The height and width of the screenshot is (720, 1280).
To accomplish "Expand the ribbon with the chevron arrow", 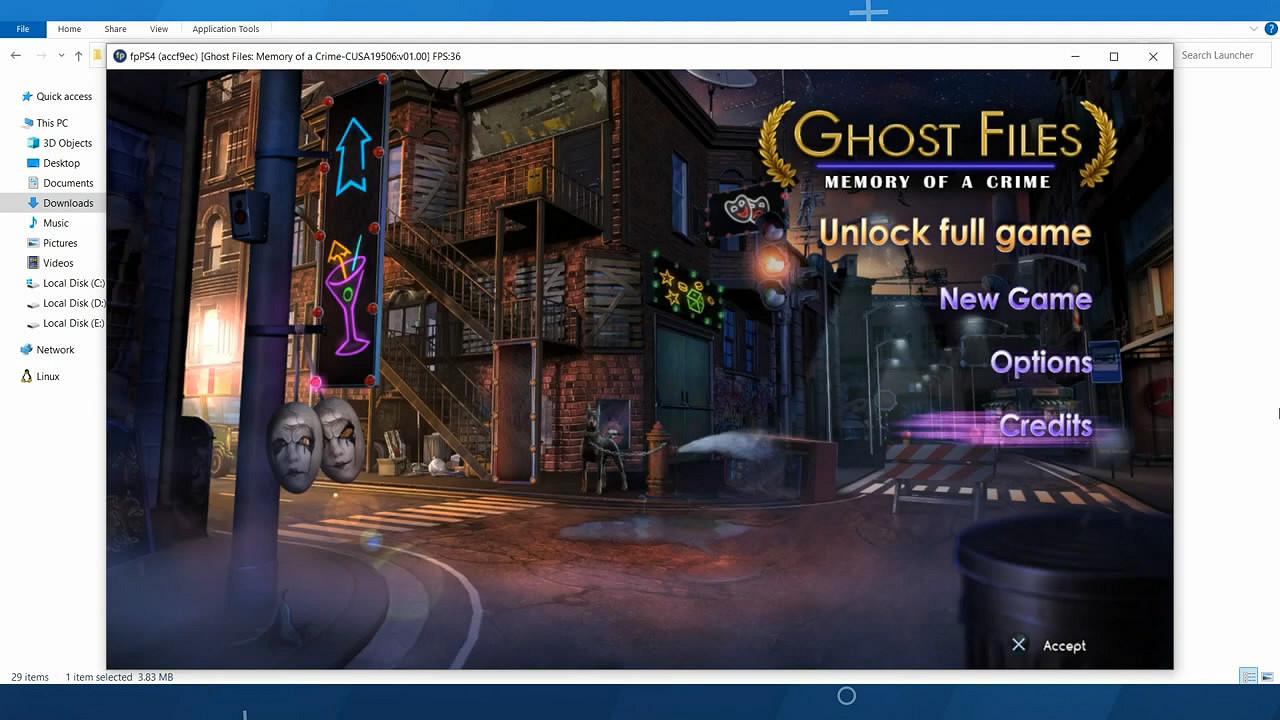I will [1254, 29].
